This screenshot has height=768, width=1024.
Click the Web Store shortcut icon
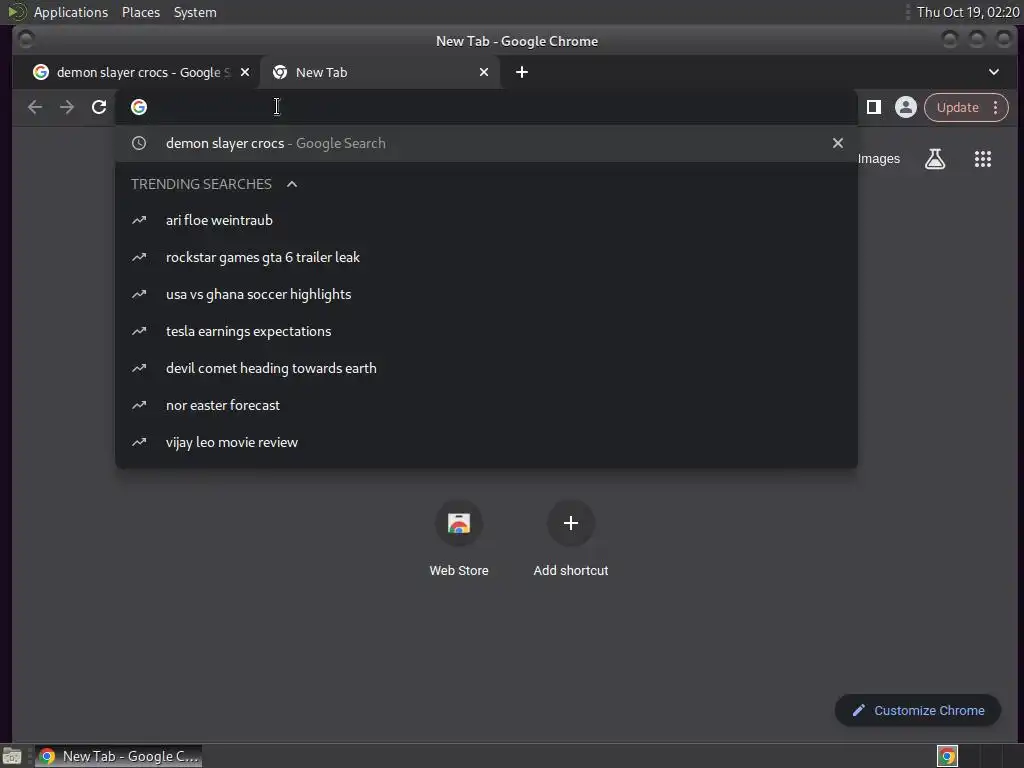pos(458,523)
